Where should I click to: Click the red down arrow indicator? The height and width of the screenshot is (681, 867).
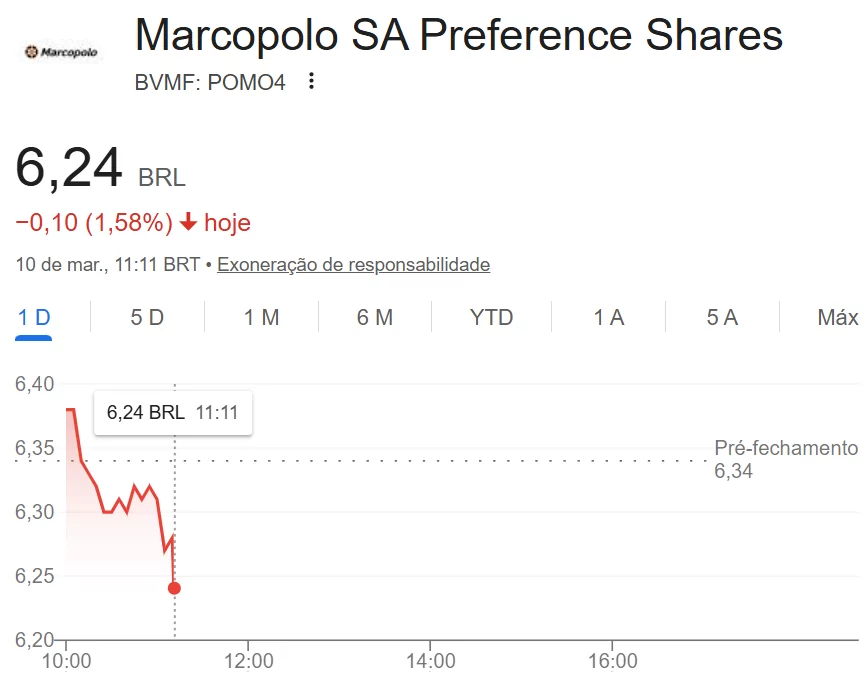(189, 222)
